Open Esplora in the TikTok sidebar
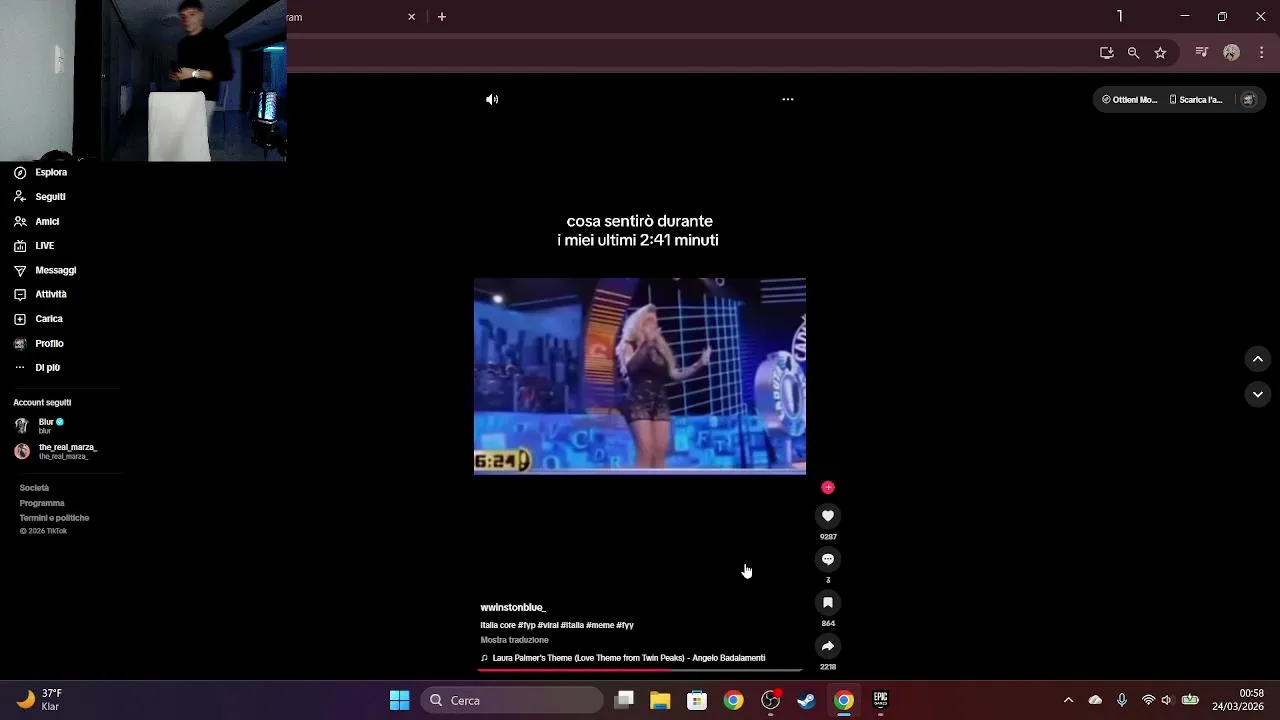 click(41, 172)
